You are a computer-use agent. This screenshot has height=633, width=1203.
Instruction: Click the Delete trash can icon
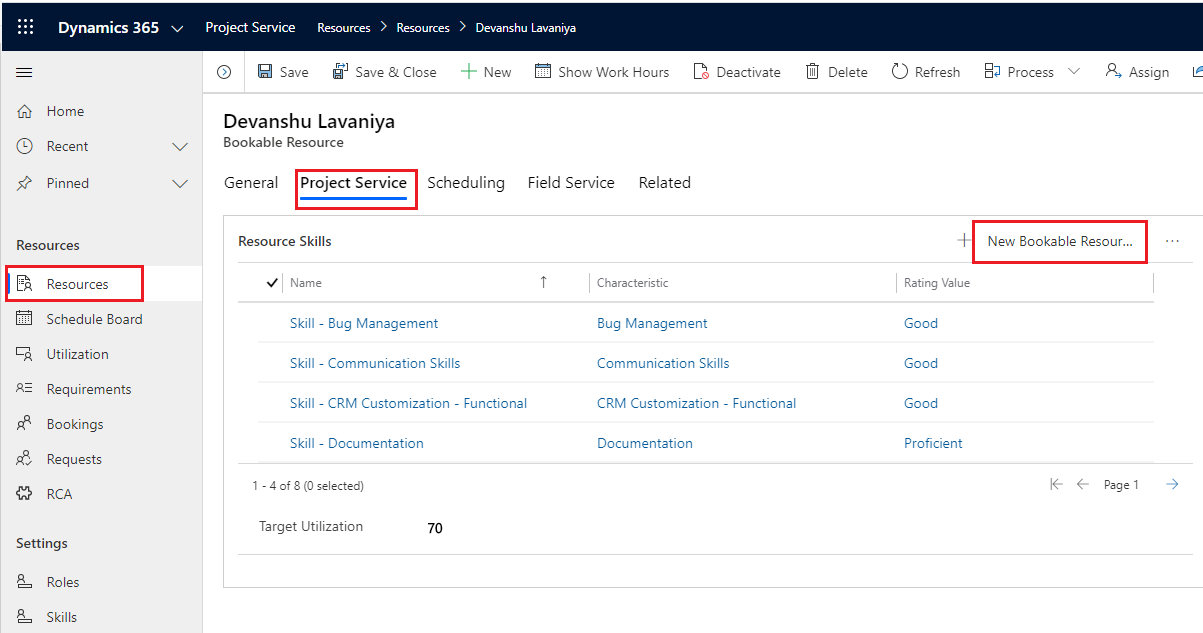(813, 71)
